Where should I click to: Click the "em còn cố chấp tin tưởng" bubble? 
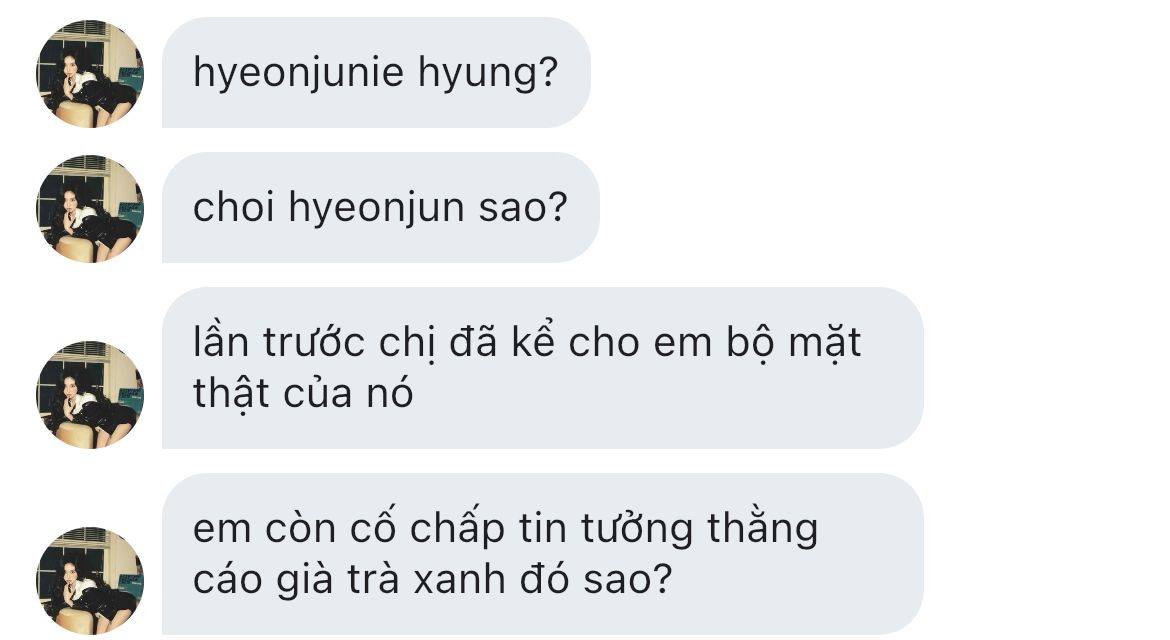(542, 553)
